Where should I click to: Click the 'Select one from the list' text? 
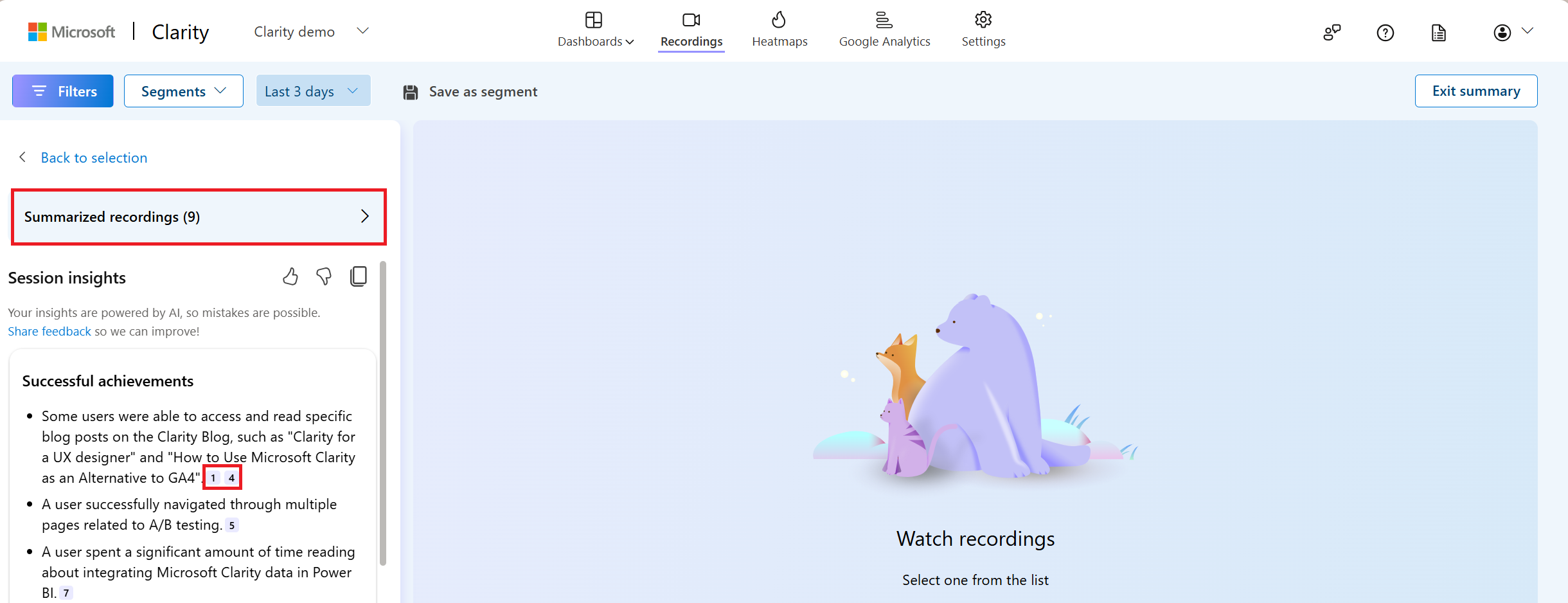tap(976, 580)
